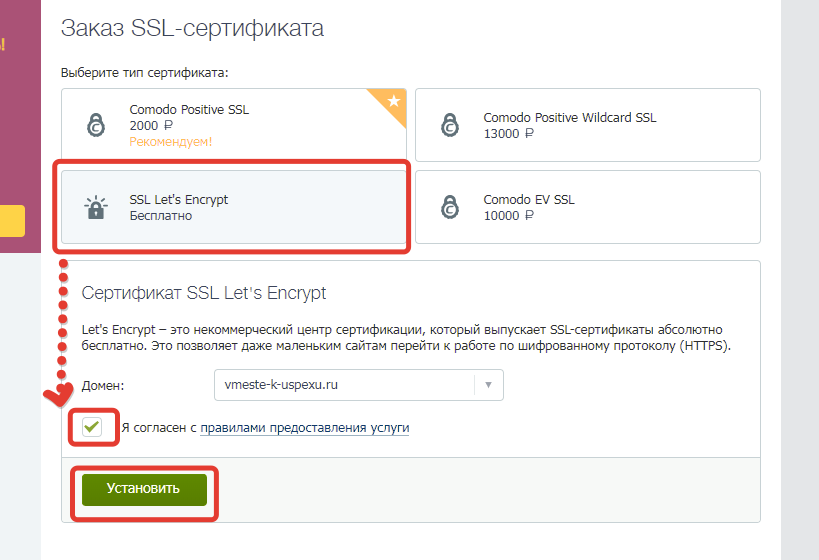
Task: Open the правилами предоставления услуги link
Action: point(305,428)
